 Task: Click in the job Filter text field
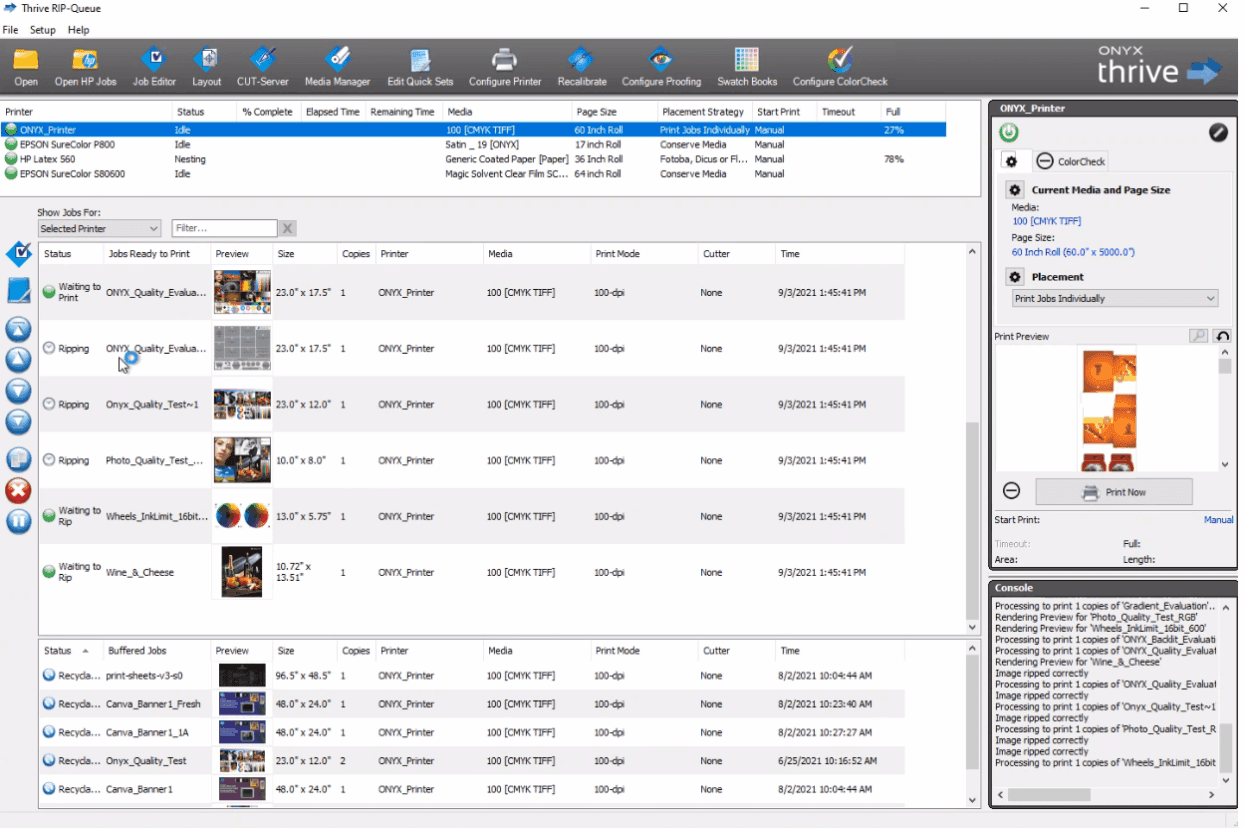pyautogui.click(x=223, y=229)
